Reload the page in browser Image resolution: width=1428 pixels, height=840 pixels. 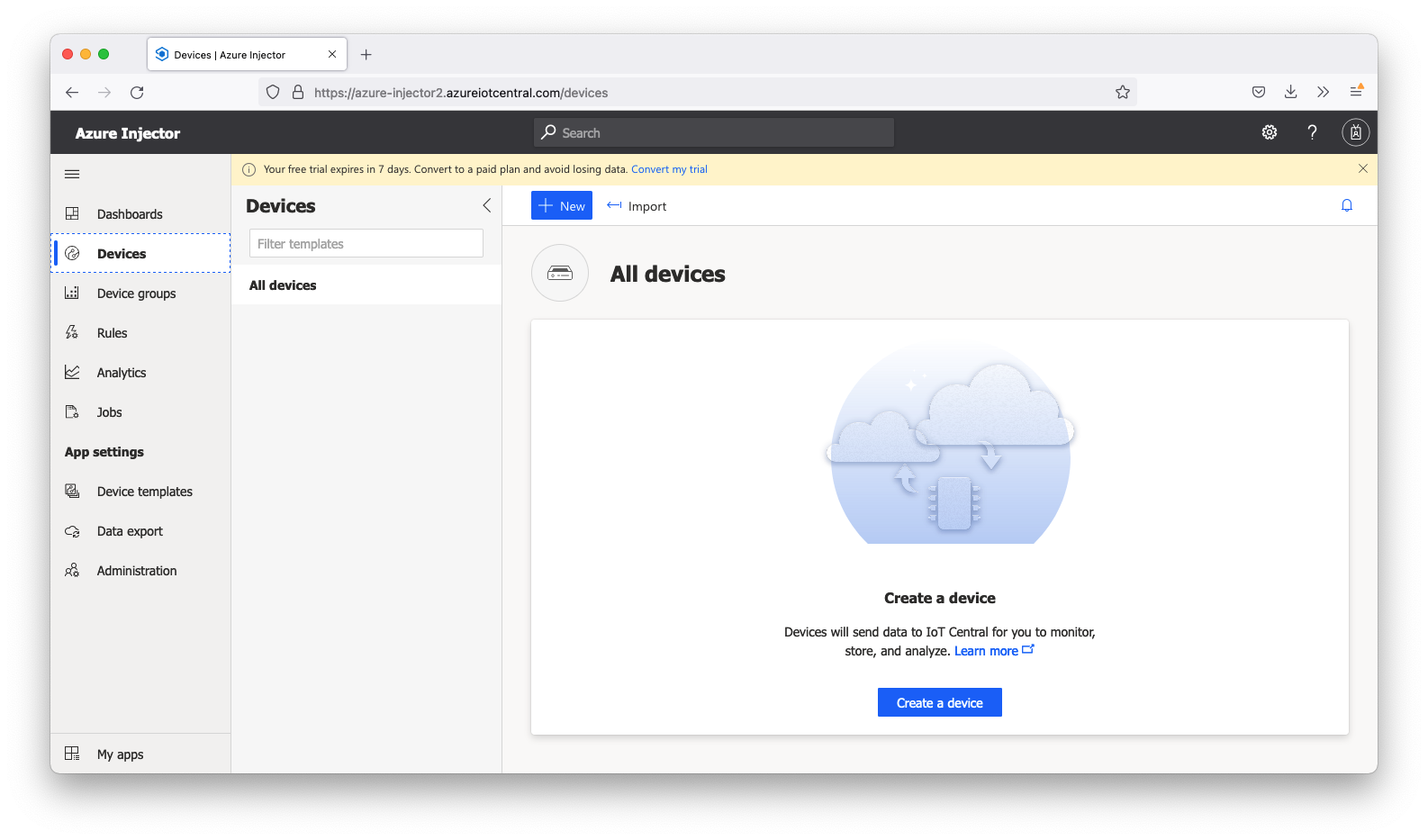click(x=137, y=92)
